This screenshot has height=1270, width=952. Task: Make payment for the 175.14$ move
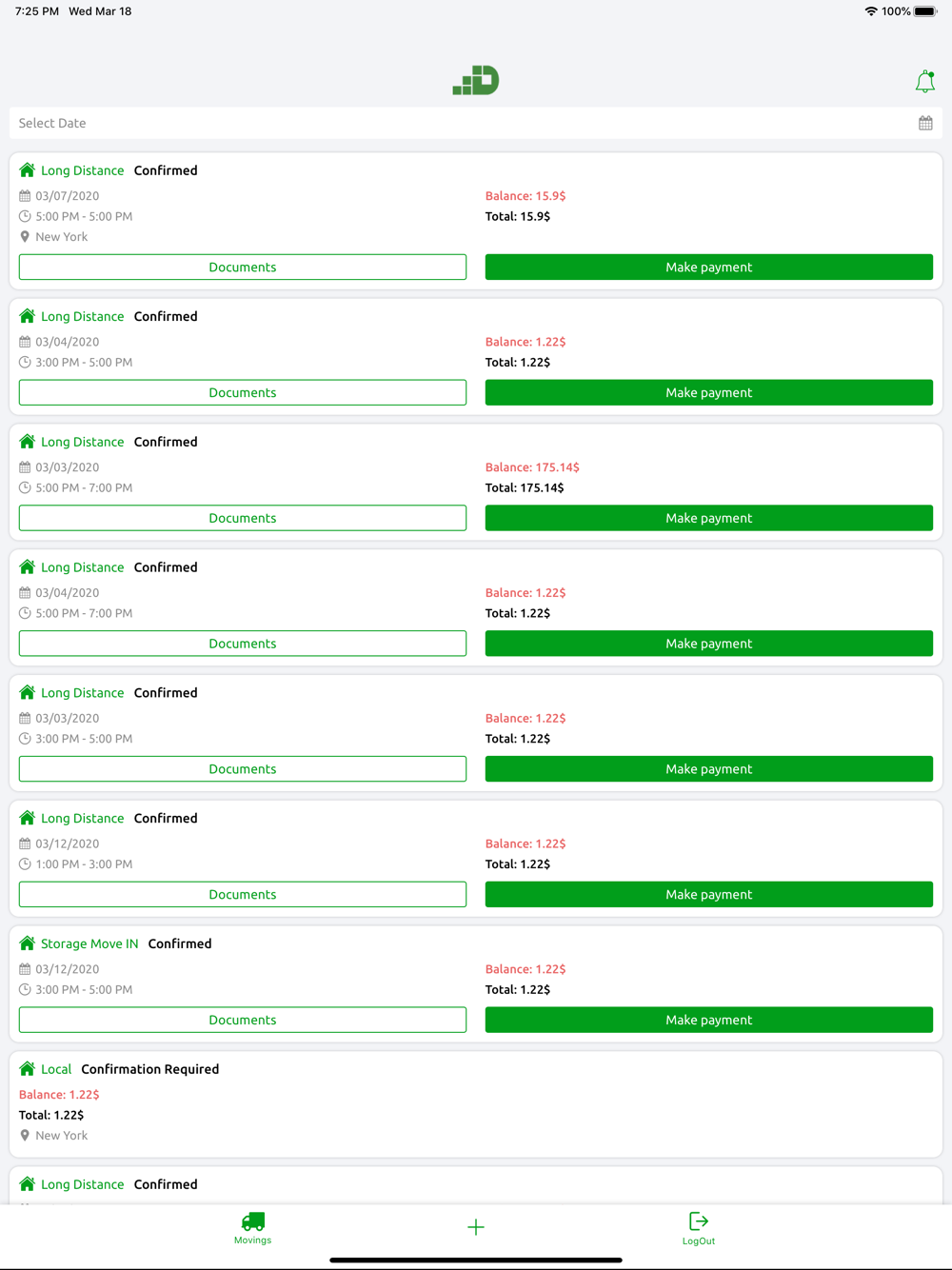(x=709, y=518)
